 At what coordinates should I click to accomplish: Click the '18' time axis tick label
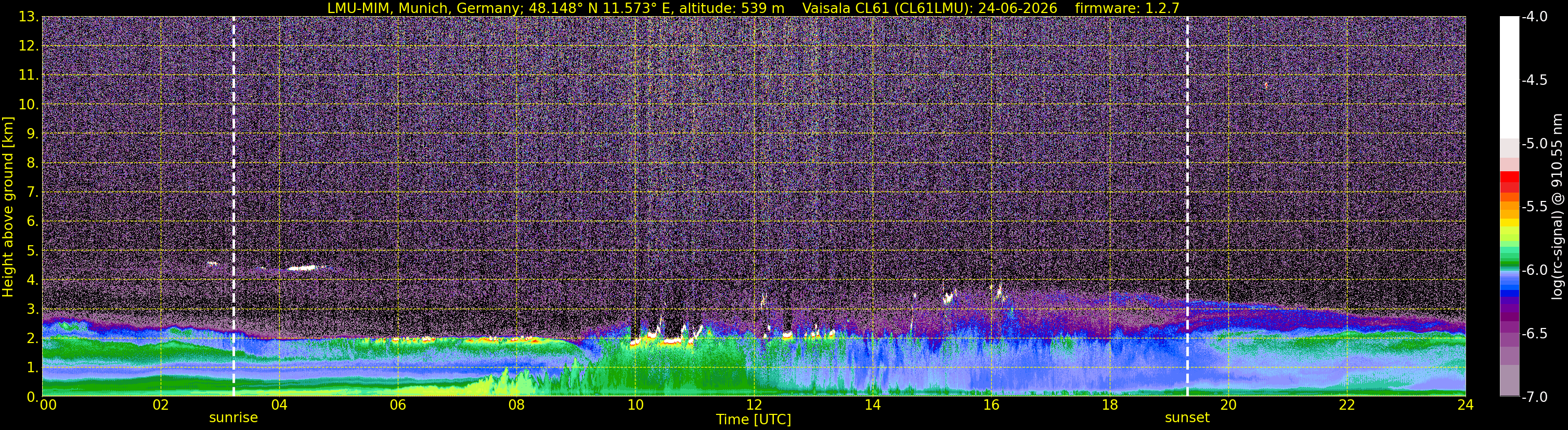click(x=1110, y=405)
